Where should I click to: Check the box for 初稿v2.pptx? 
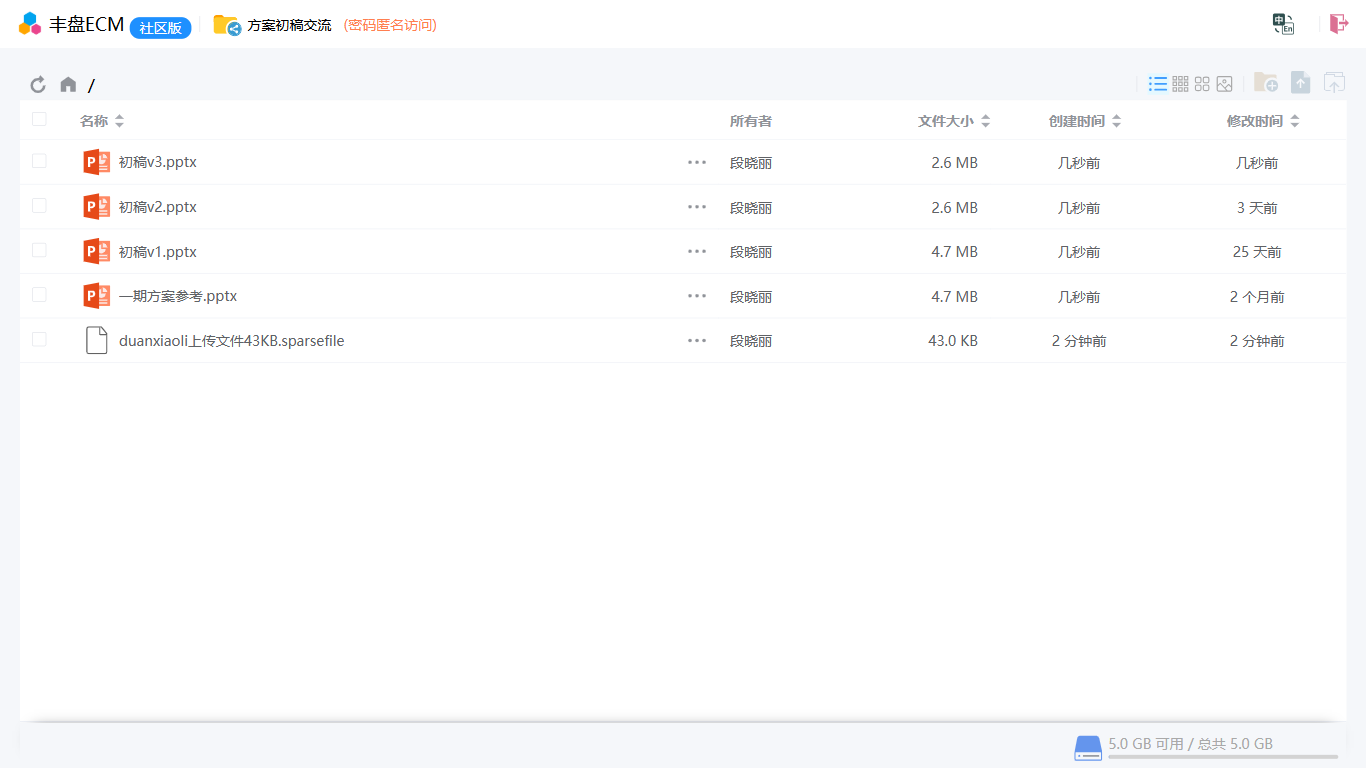pos(39,205)
